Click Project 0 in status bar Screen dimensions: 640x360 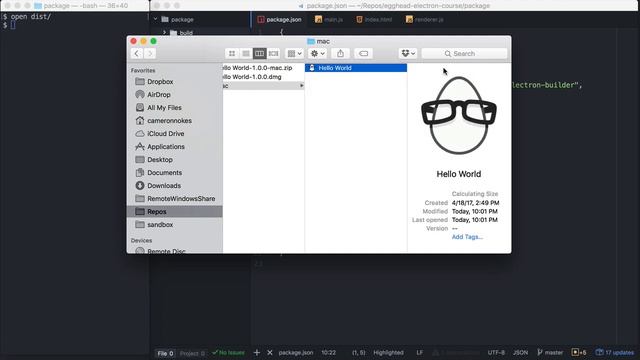tap(192, 353)
